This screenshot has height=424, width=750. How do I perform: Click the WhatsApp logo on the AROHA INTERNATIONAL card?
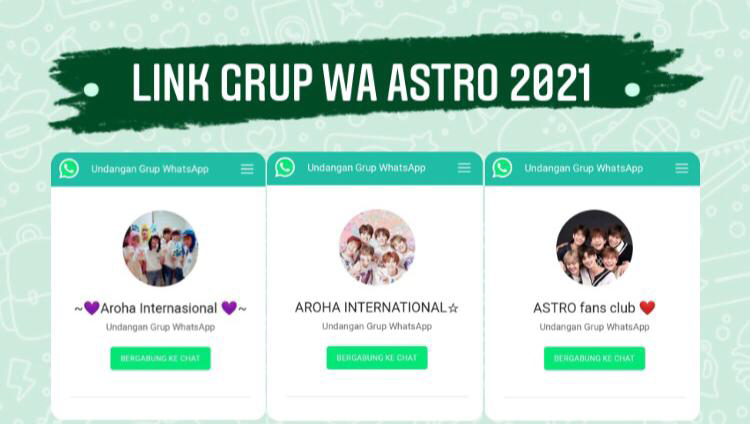point(285,167)
